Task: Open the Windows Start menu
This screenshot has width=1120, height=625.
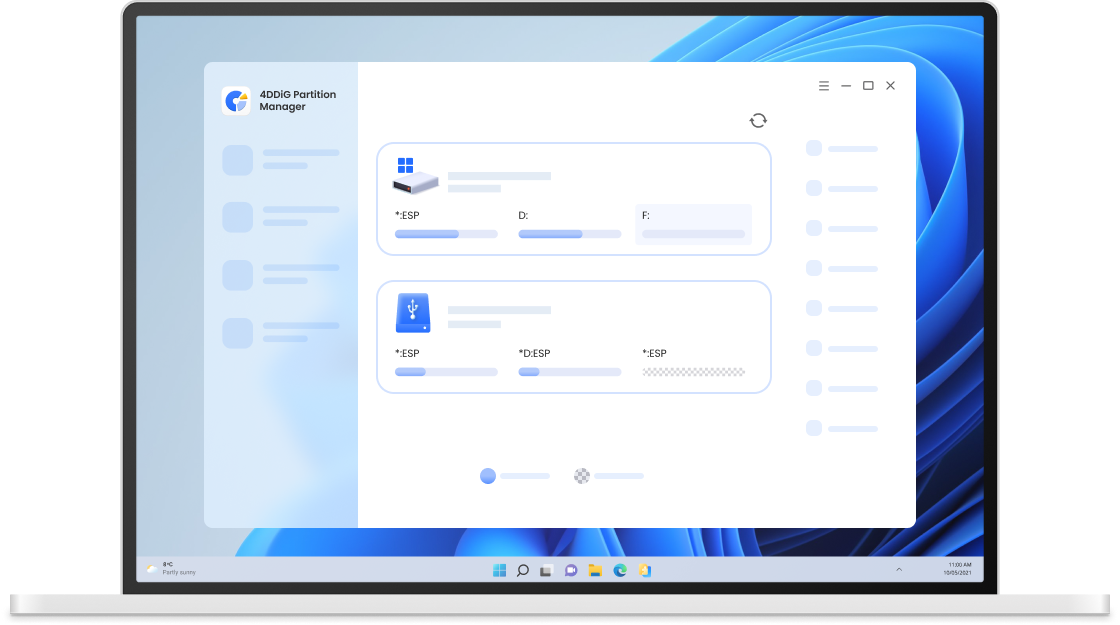Action: point(499,570)
